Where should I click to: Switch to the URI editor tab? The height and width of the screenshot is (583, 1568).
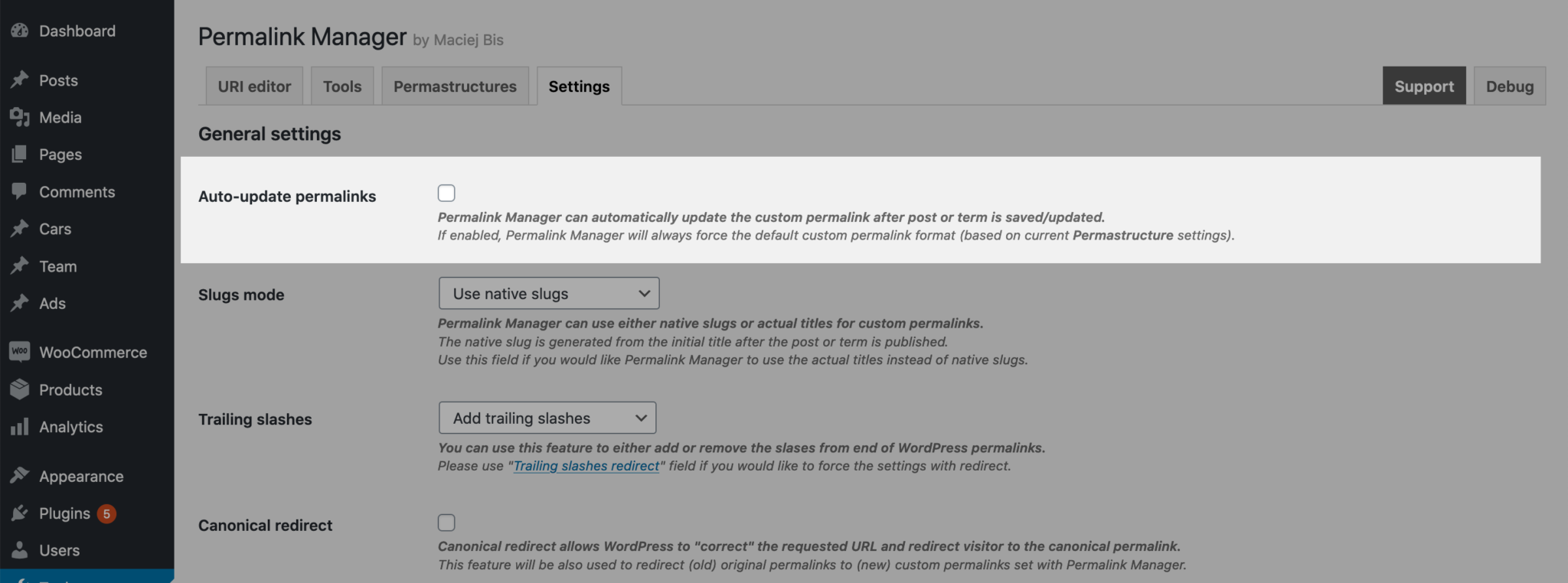pos(254,86)
